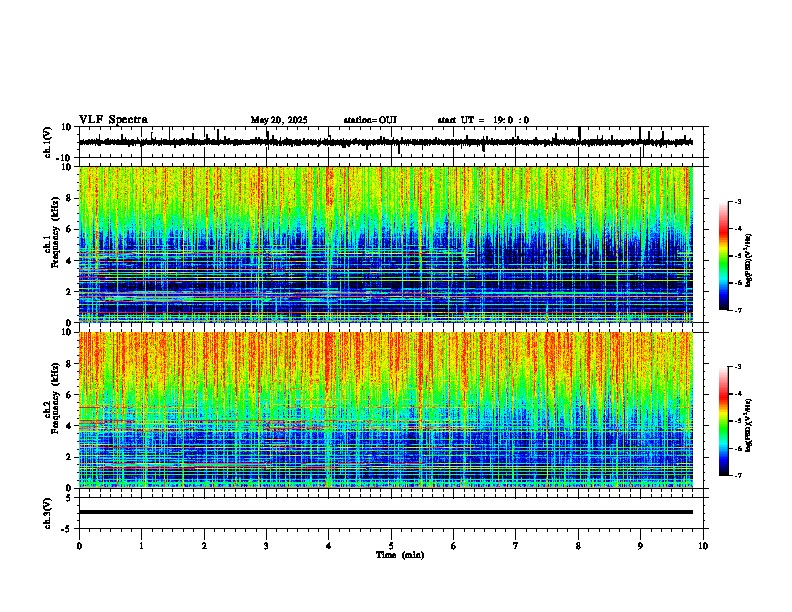The image size is (792, 612).
Task: Click the 3 tick label on Time axis
Action: click(x=266, y=546)
